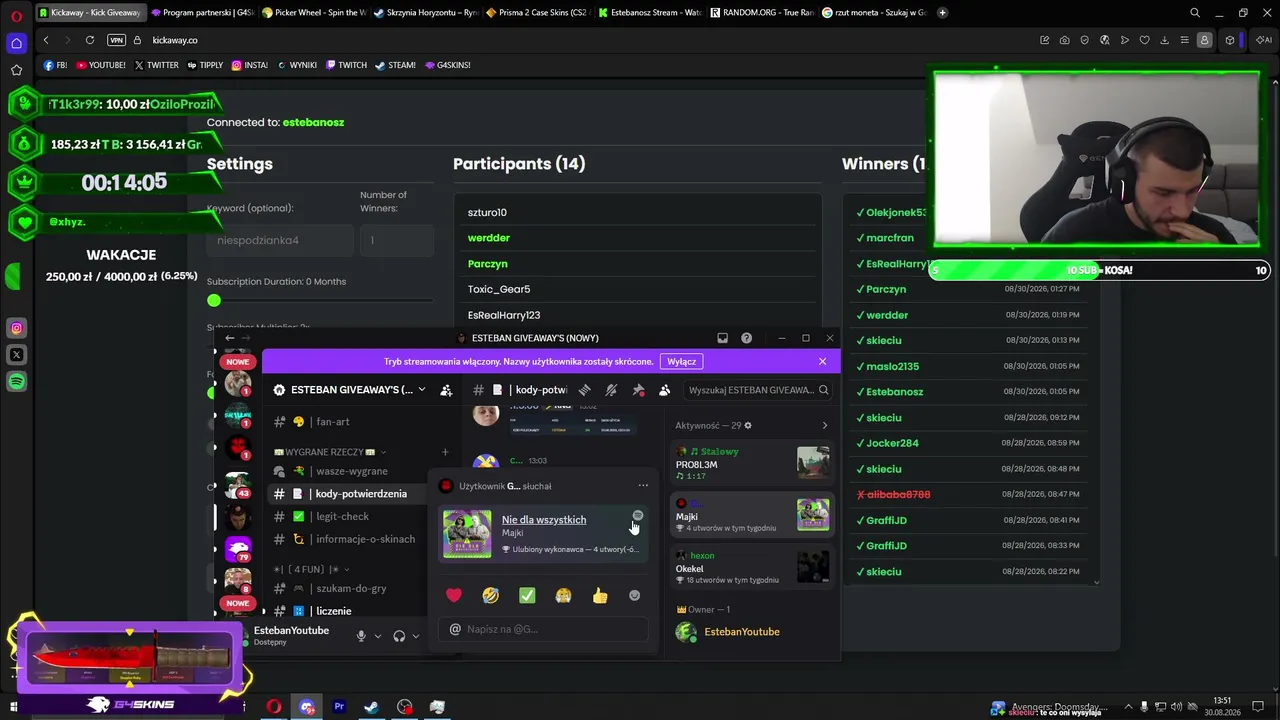This screenshot has height=720, width=1280.
Task: Click Wyłącz to disable streamer mode
Action: 681,361
